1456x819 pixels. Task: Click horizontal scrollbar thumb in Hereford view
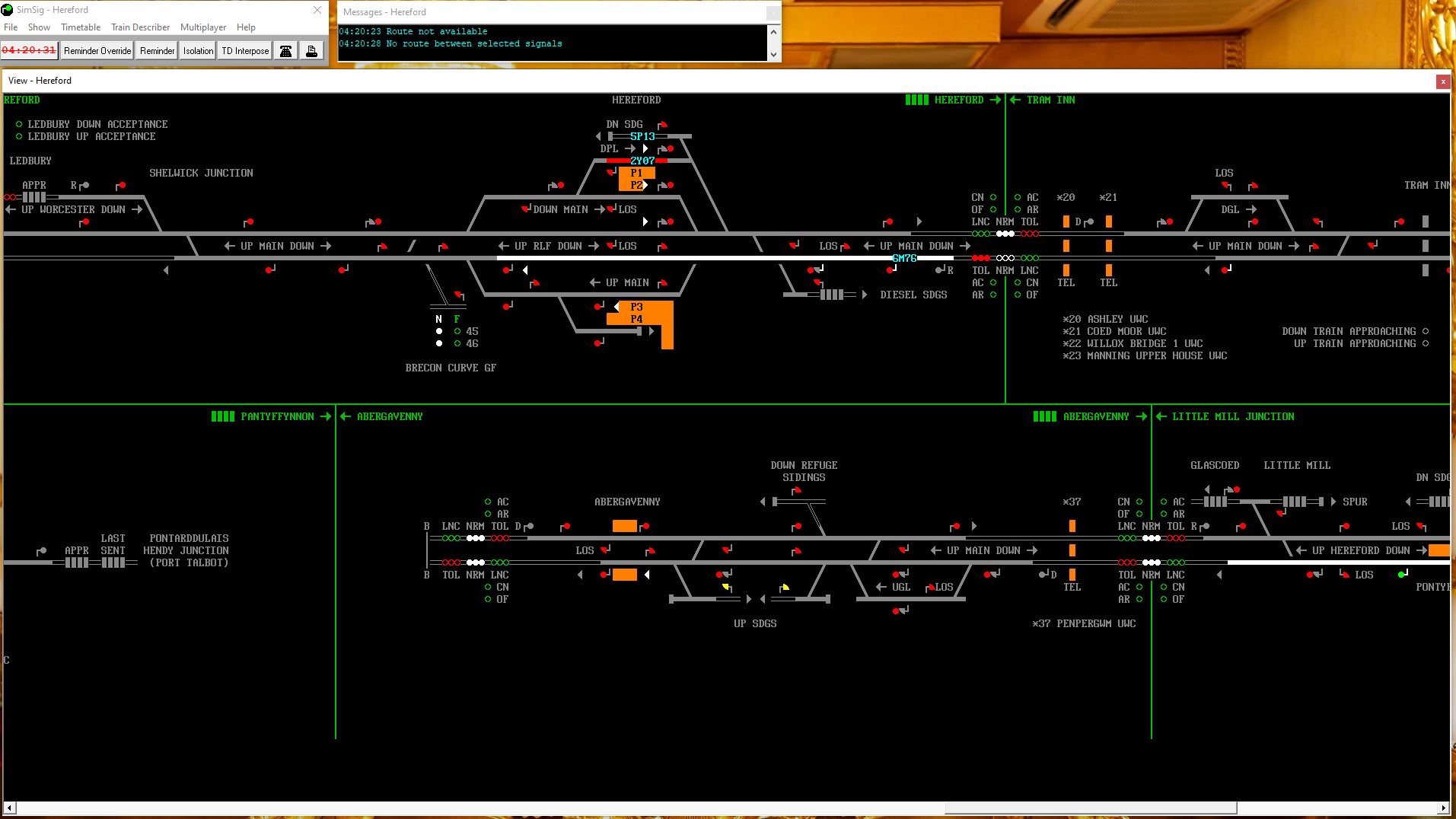[1091, 808]
